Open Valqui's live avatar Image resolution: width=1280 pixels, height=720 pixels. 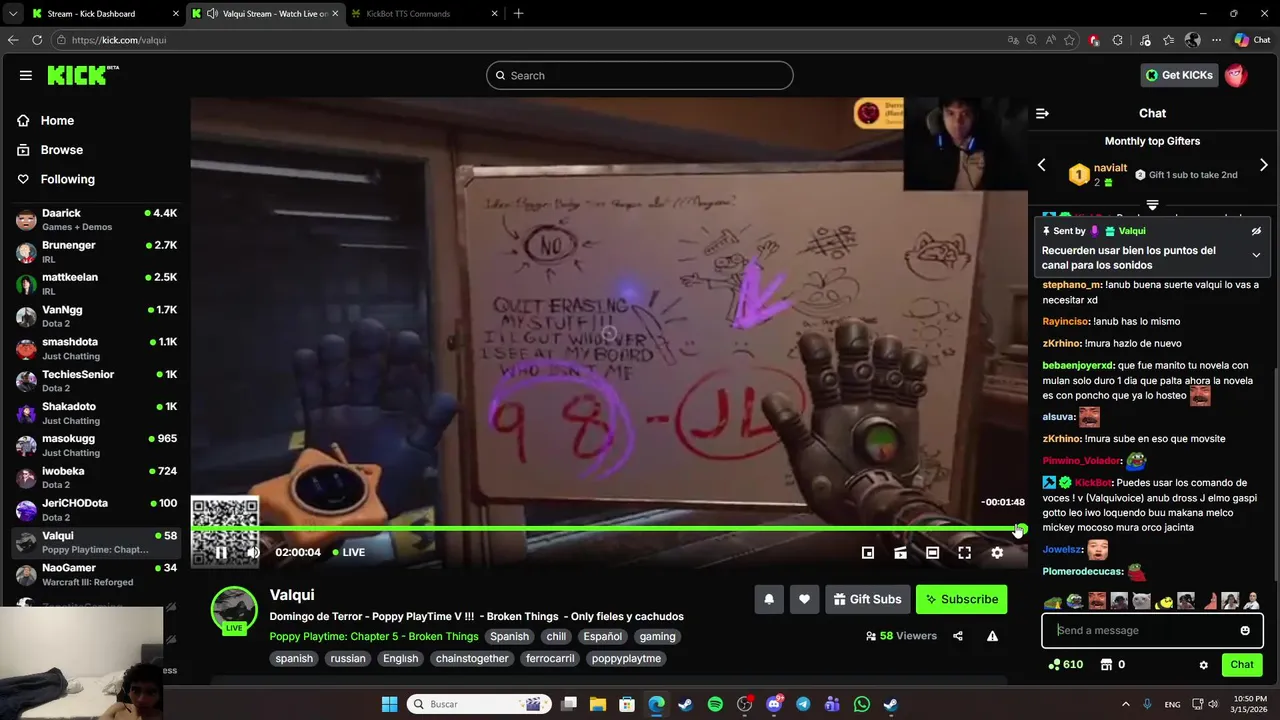tap(234, 609)
